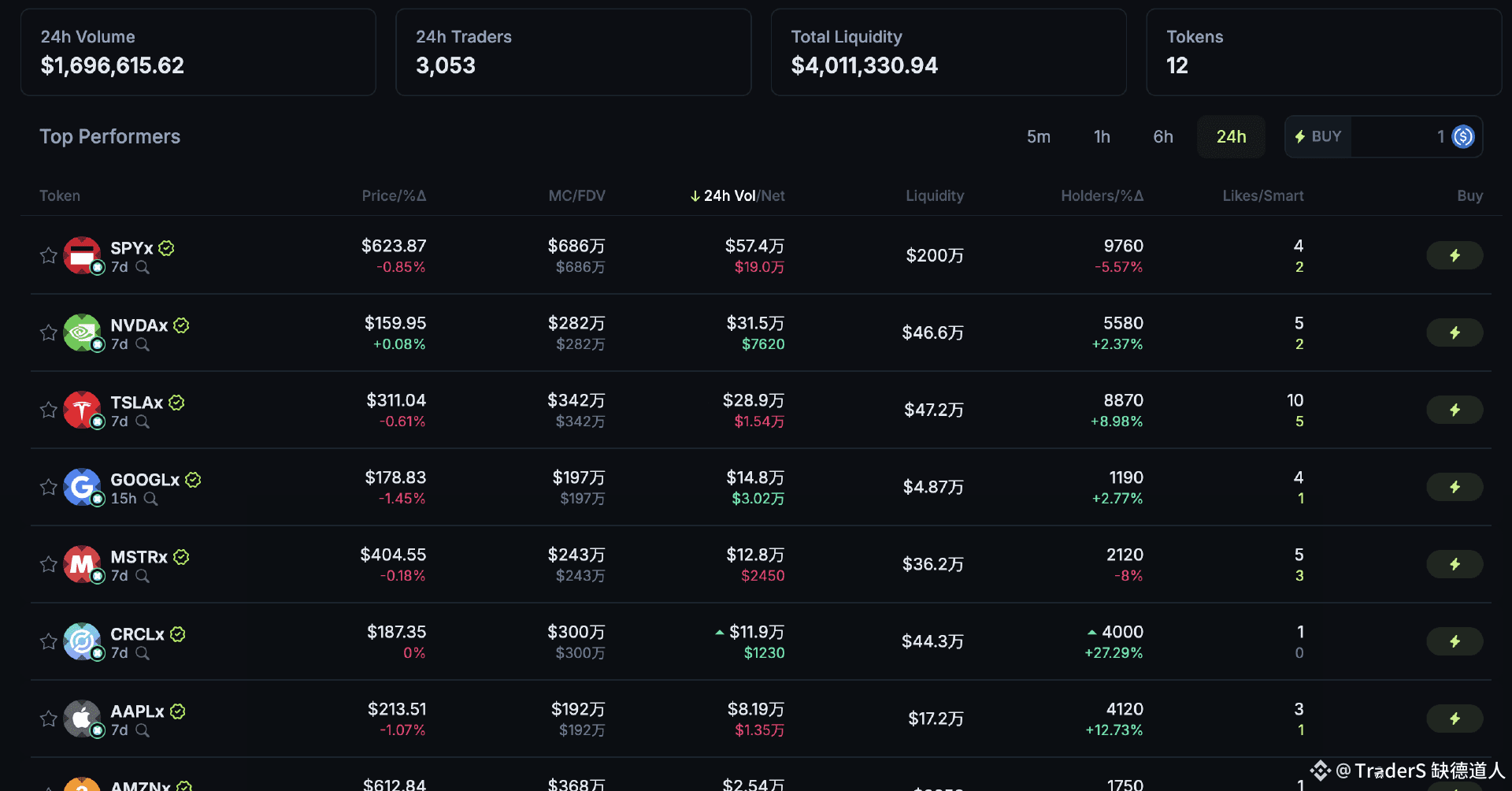Viewport: 1512px width, 791px height.
Task: Open the SPYx token name
Action: click(132, 248)
